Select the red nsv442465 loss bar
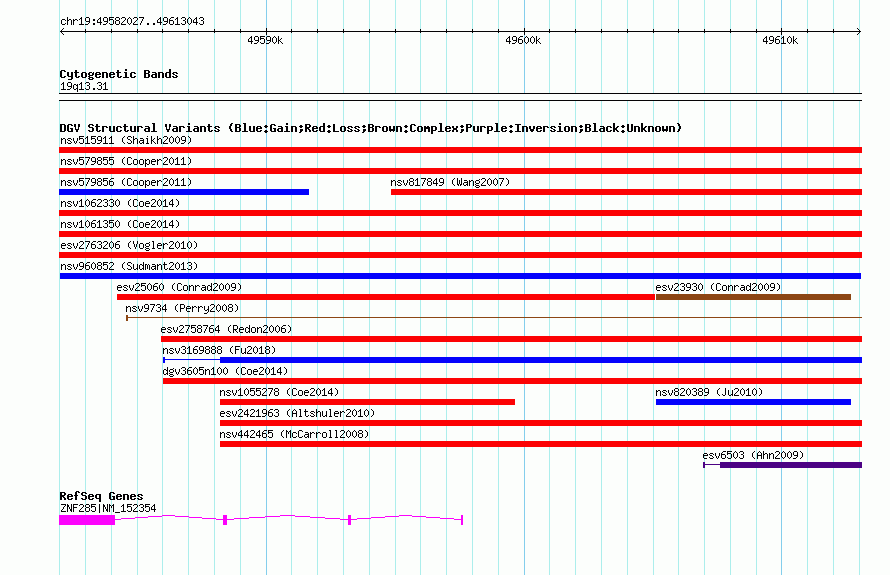The width and height of the screenshot is (890, 575). [x=541, y=444]
